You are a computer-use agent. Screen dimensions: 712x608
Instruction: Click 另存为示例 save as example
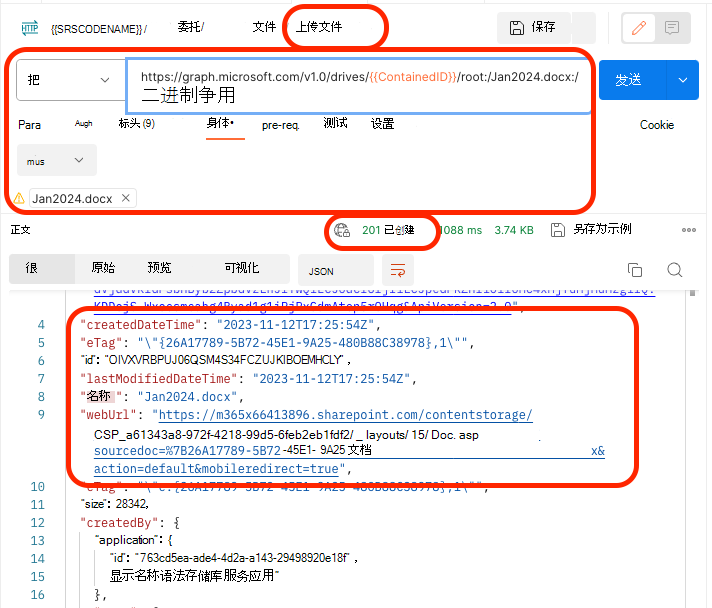[x=602, y=229]
